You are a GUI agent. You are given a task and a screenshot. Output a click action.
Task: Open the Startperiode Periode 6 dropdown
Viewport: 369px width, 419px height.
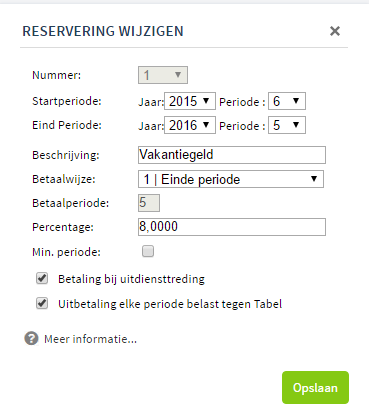[x=287, y=101]
